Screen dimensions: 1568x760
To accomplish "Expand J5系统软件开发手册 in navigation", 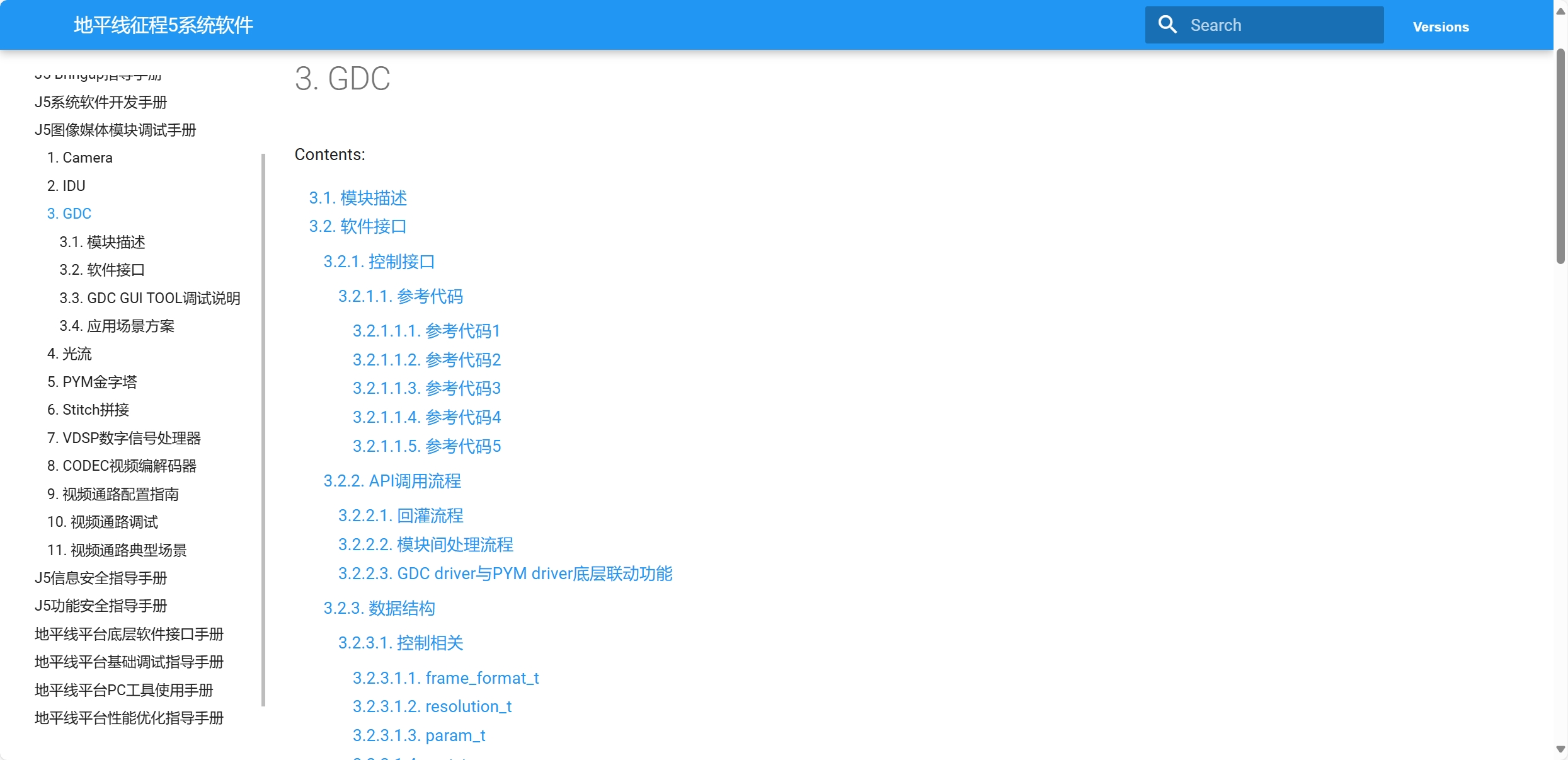I will tap(101, 102).
